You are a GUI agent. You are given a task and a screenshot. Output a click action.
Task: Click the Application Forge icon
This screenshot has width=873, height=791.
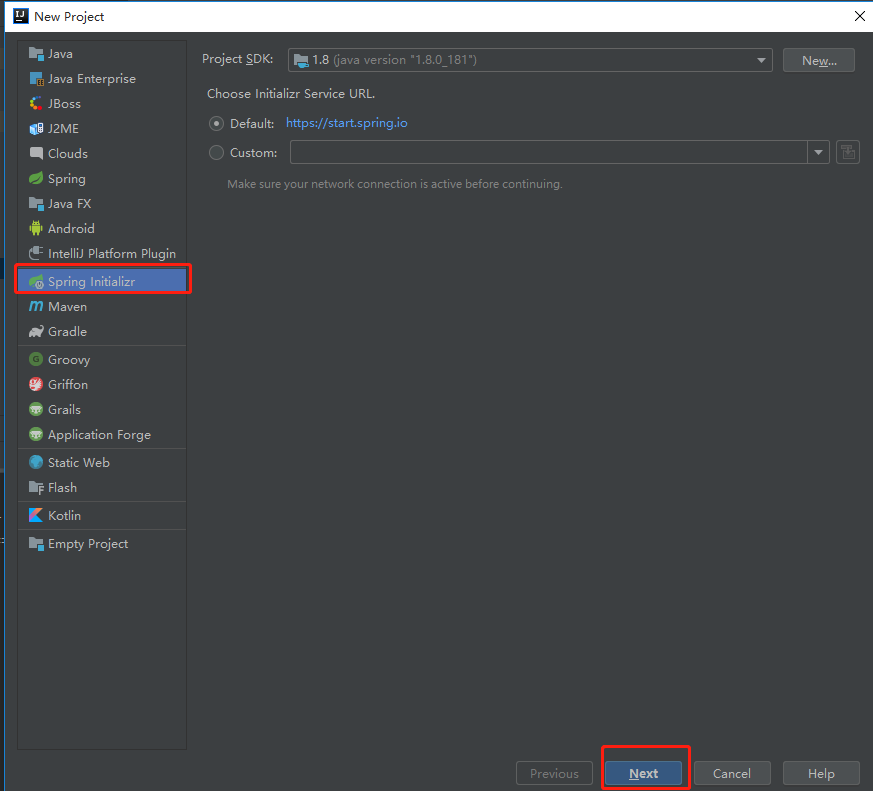tap(36, 435)
